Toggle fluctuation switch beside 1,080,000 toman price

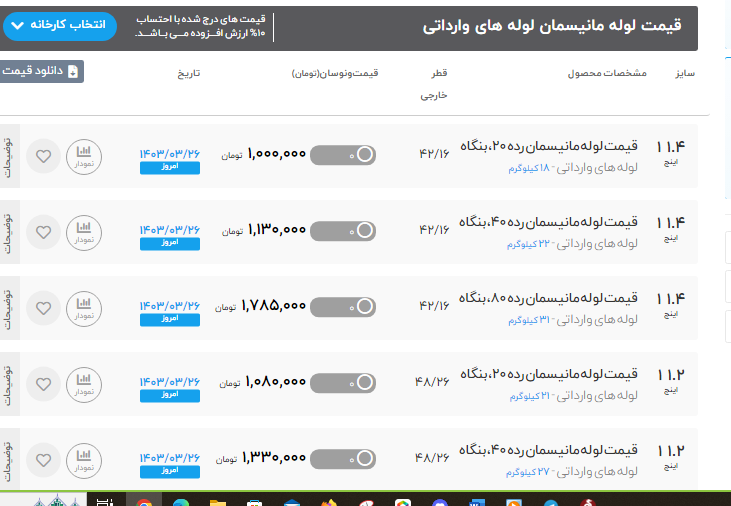[343, 382]
